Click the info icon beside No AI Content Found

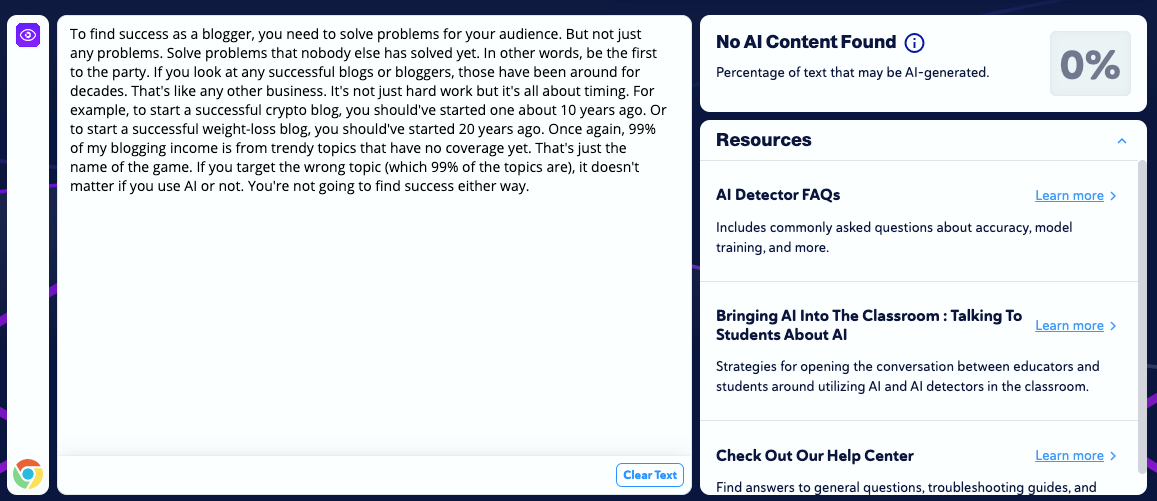(914, 43)
